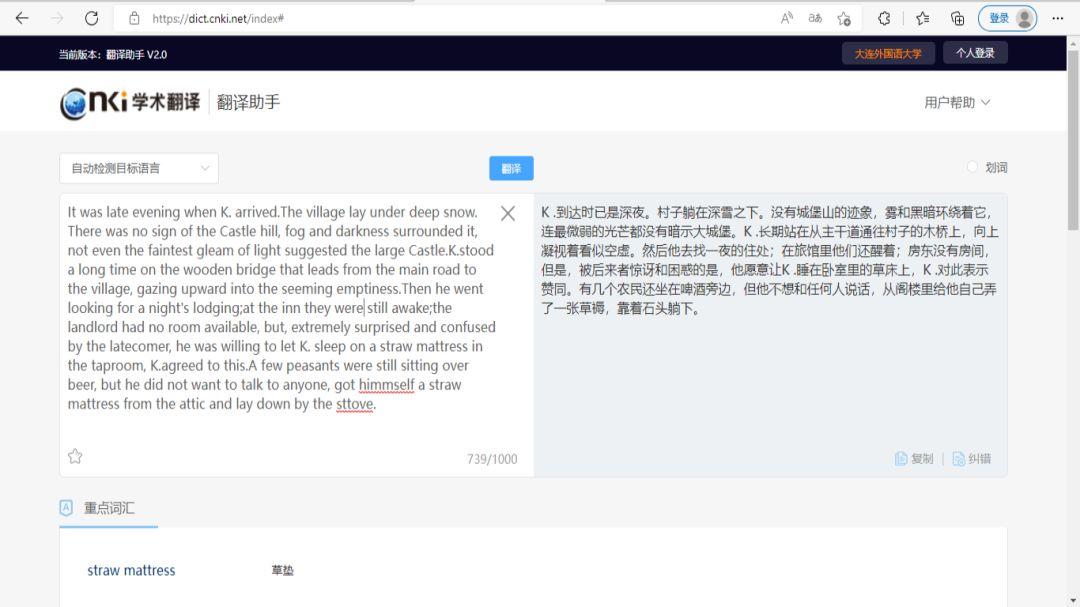Image resolution: width=1080 pixels, height=607 pixels.
Task: Click the straw mattress vocabulary link
Action: point(131,570)
